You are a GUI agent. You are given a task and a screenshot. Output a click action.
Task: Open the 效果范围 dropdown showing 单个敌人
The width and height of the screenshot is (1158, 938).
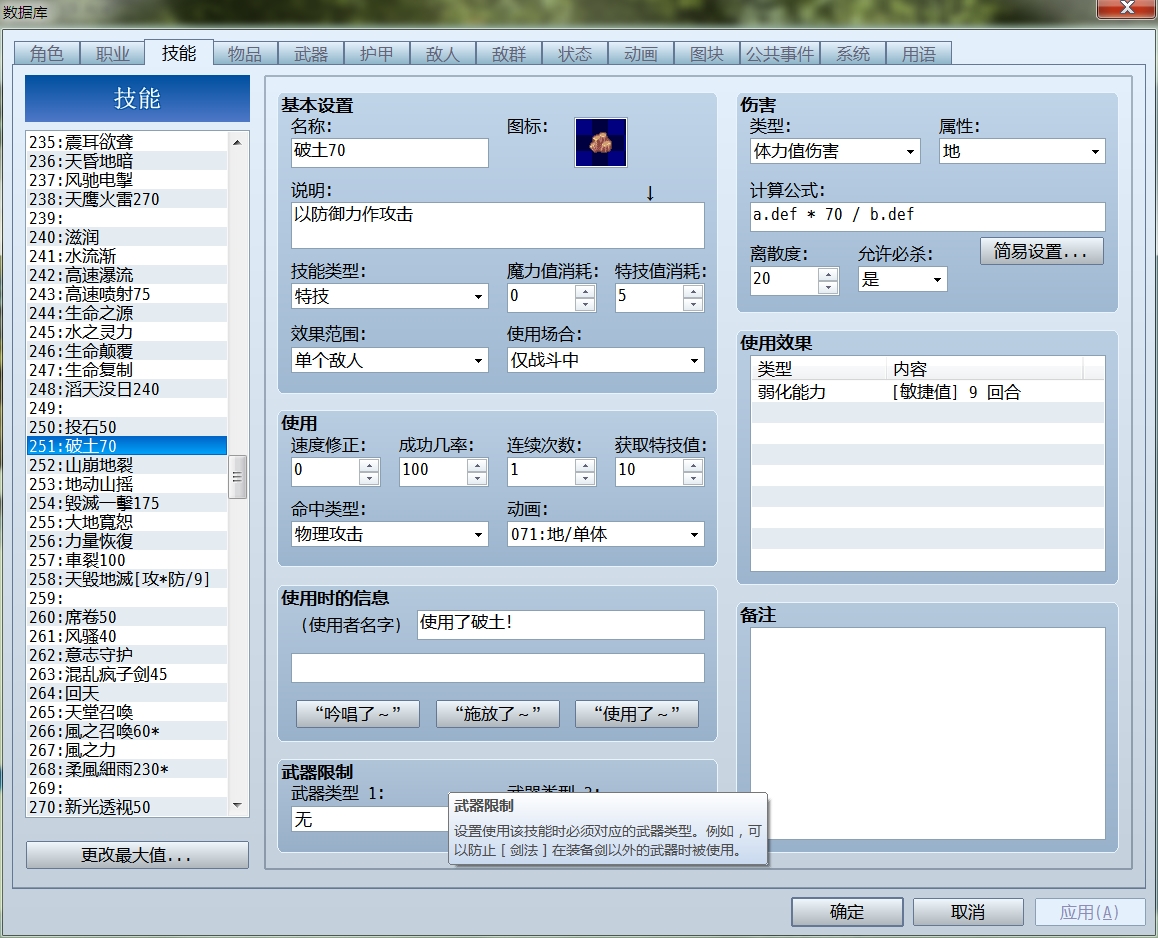pos(389,360)
